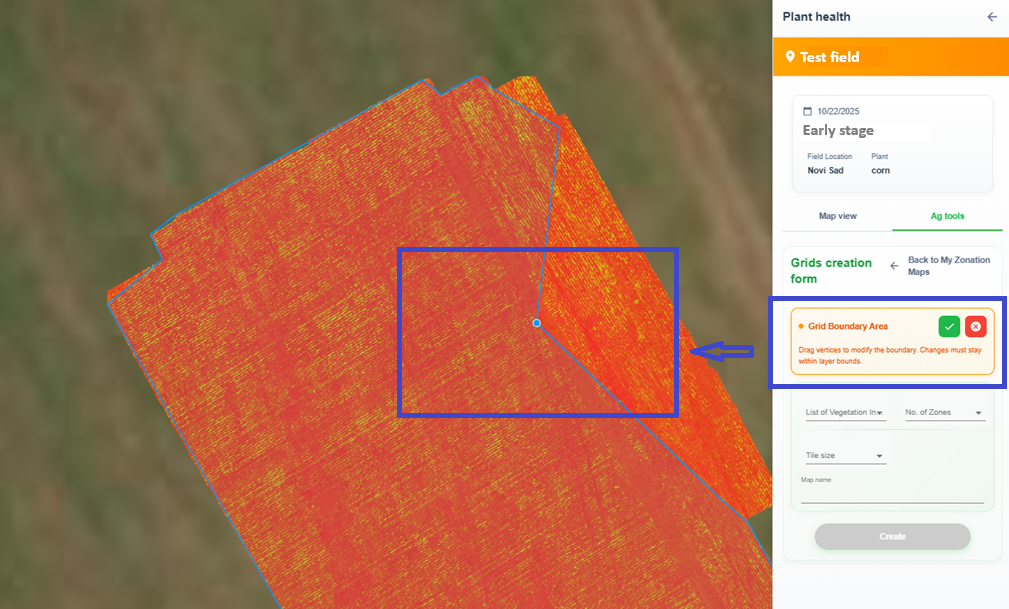Click the back arrow next to Plant health
Image resolution: width=1009 pixels, height=609 pixels.
pos(991,16)
